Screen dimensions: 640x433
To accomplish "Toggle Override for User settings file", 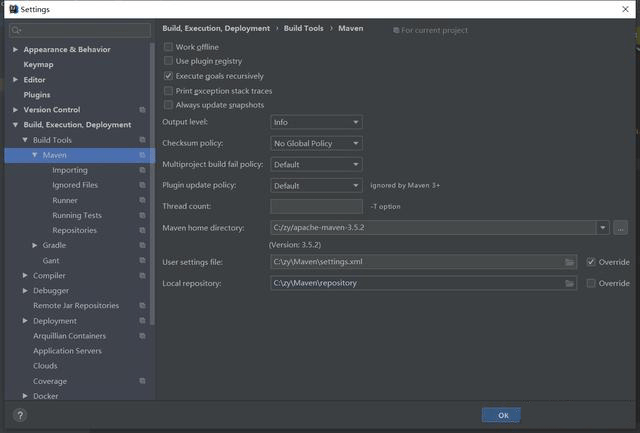I will (591, 262).
